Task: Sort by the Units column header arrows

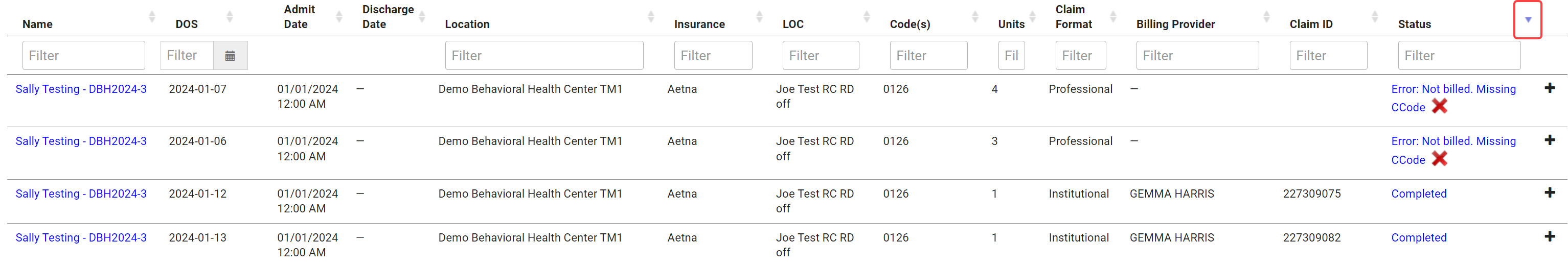Action: [1032, 17]
